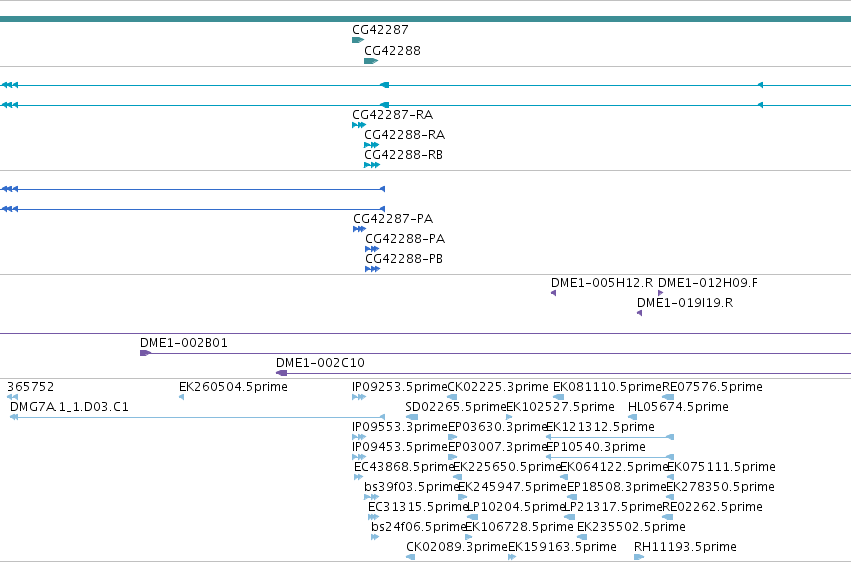Select the CG42287-RA transcript label
Screen dimensions: 851x562
click(392, 115)
